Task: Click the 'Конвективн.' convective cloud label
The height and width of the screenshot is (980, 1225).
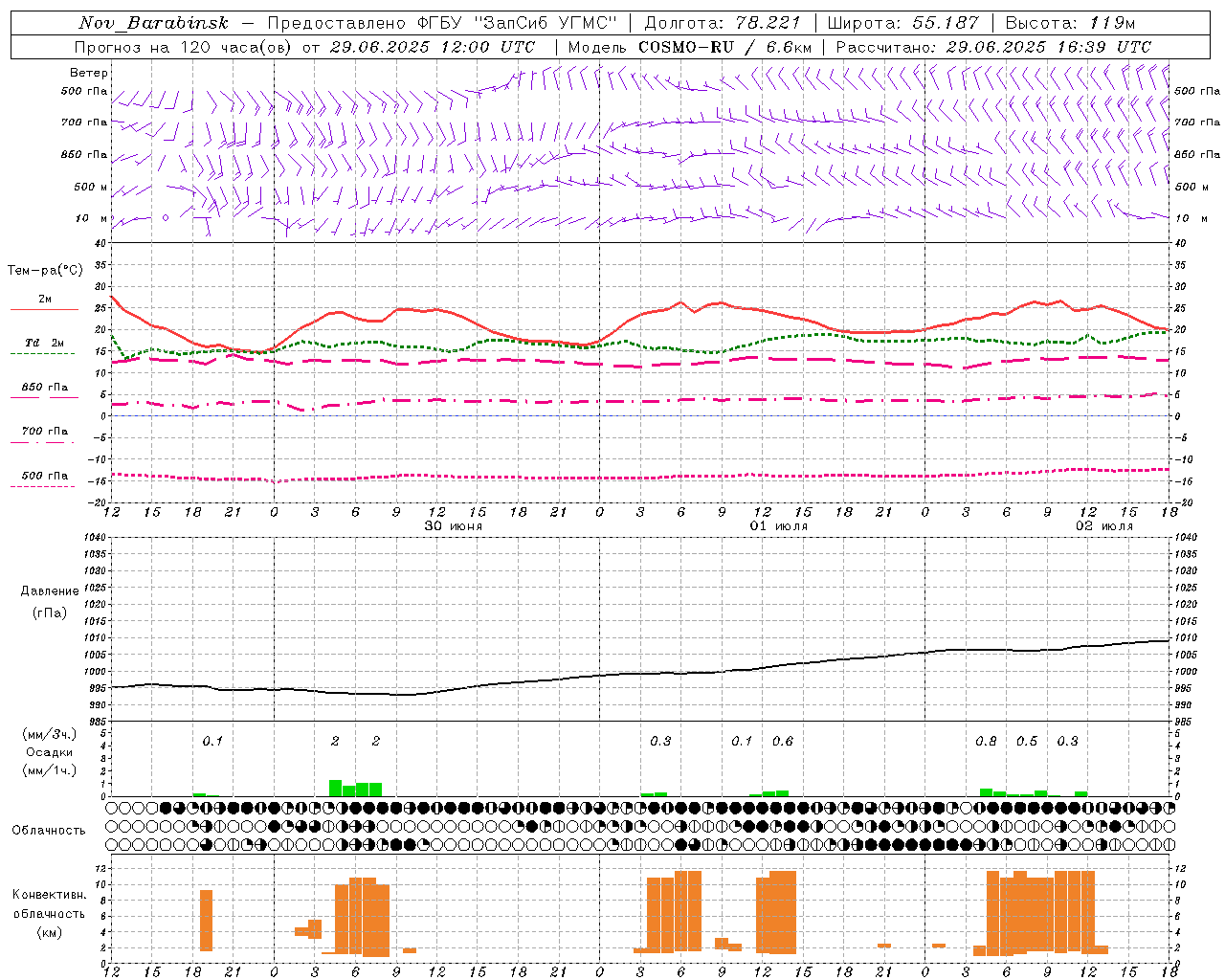Action: click(49, 895)
